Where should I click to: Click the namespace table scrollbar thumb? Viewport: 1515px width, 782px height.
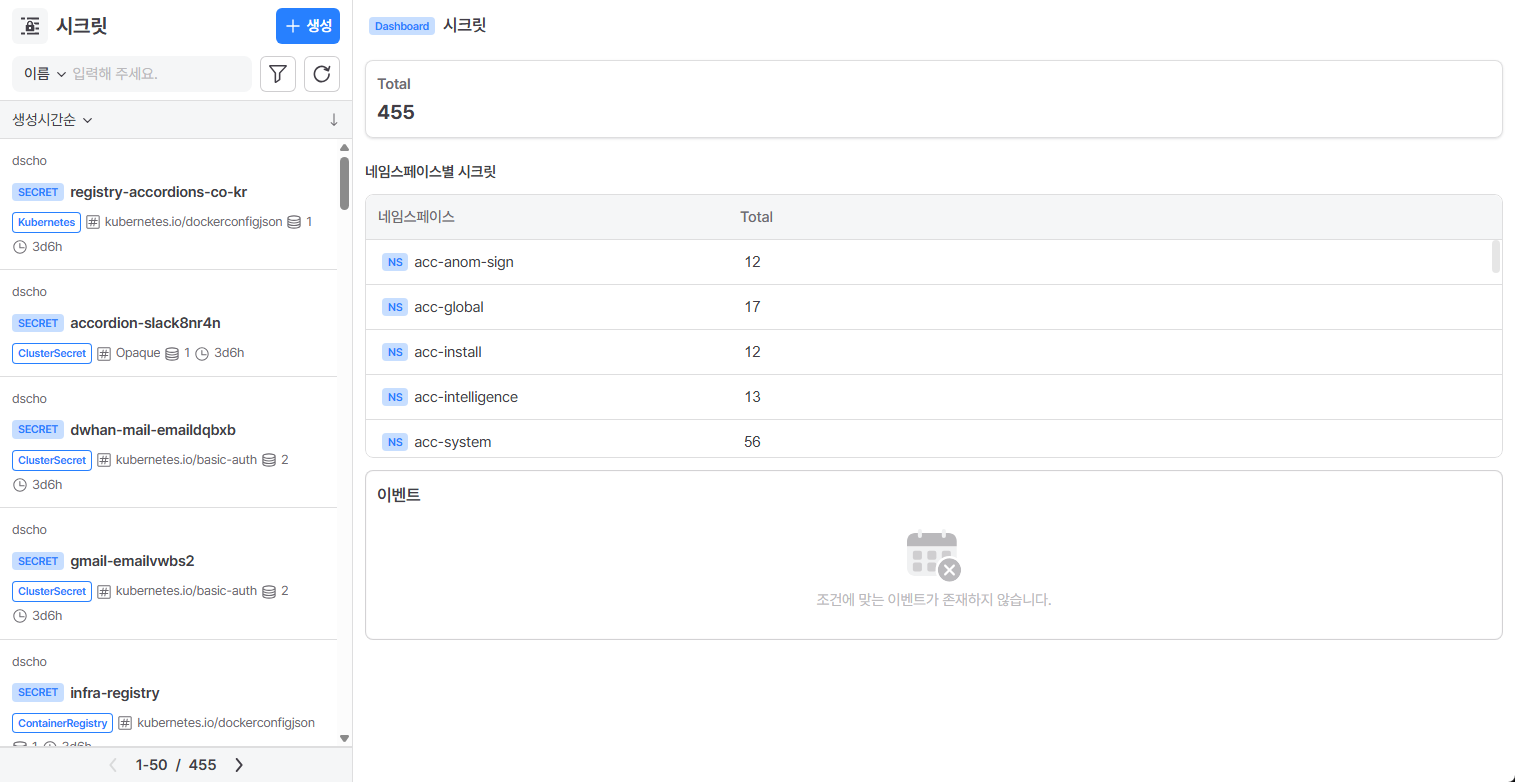(1496, 256)
